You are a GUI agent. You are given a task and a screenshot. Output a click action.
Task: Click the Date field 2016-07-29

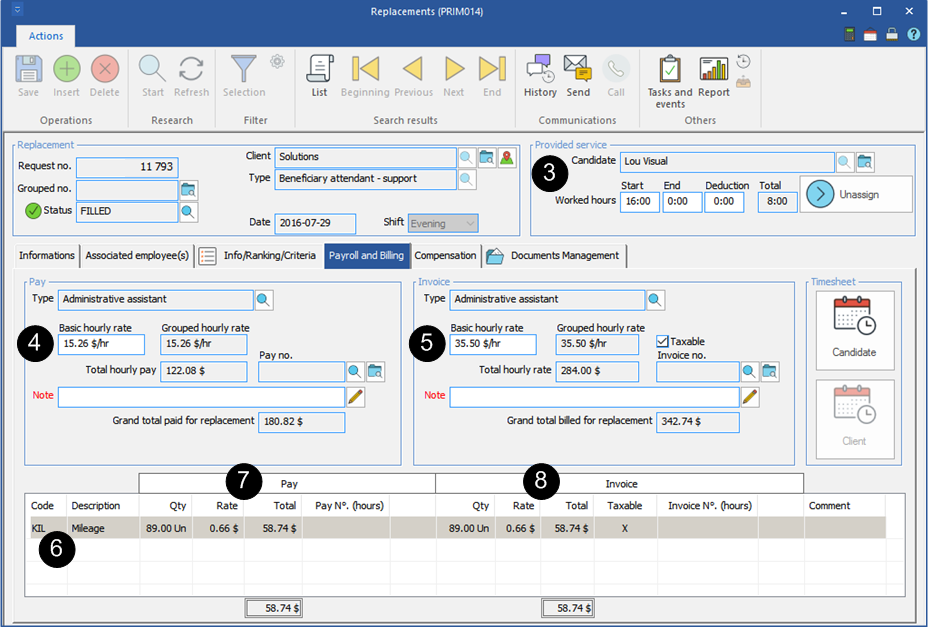(315, 223)
